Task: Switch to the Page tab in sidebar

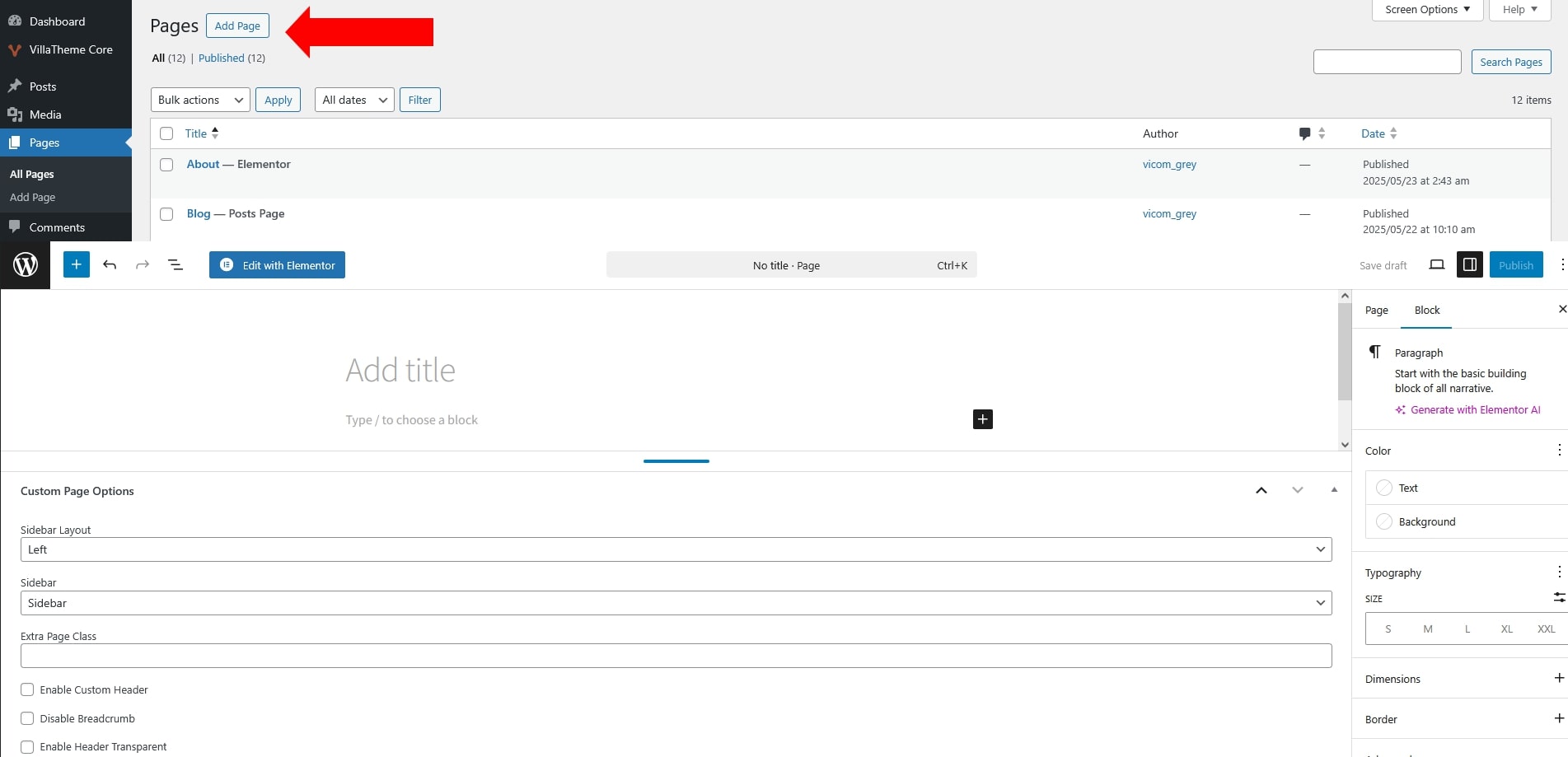Action: click(1376, 311)
